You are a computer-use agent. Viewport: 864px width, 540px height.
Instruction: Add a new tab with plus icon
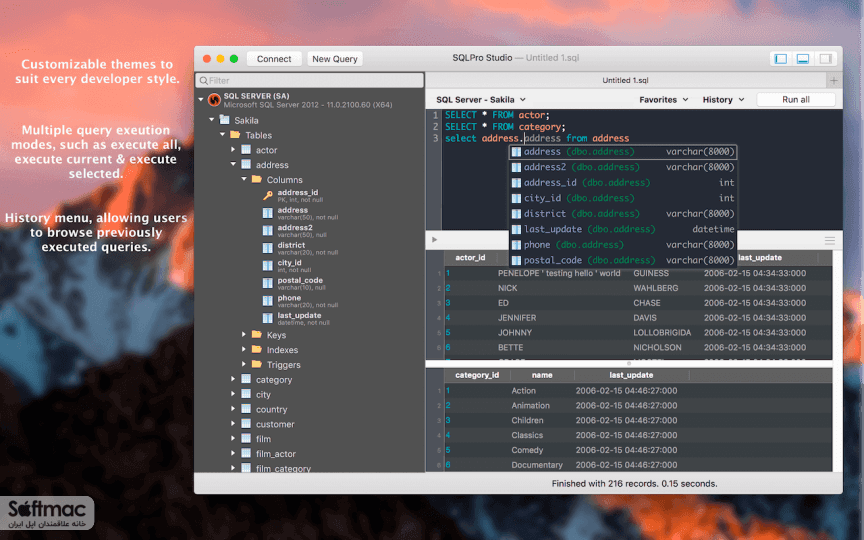(x=834, y=80)
